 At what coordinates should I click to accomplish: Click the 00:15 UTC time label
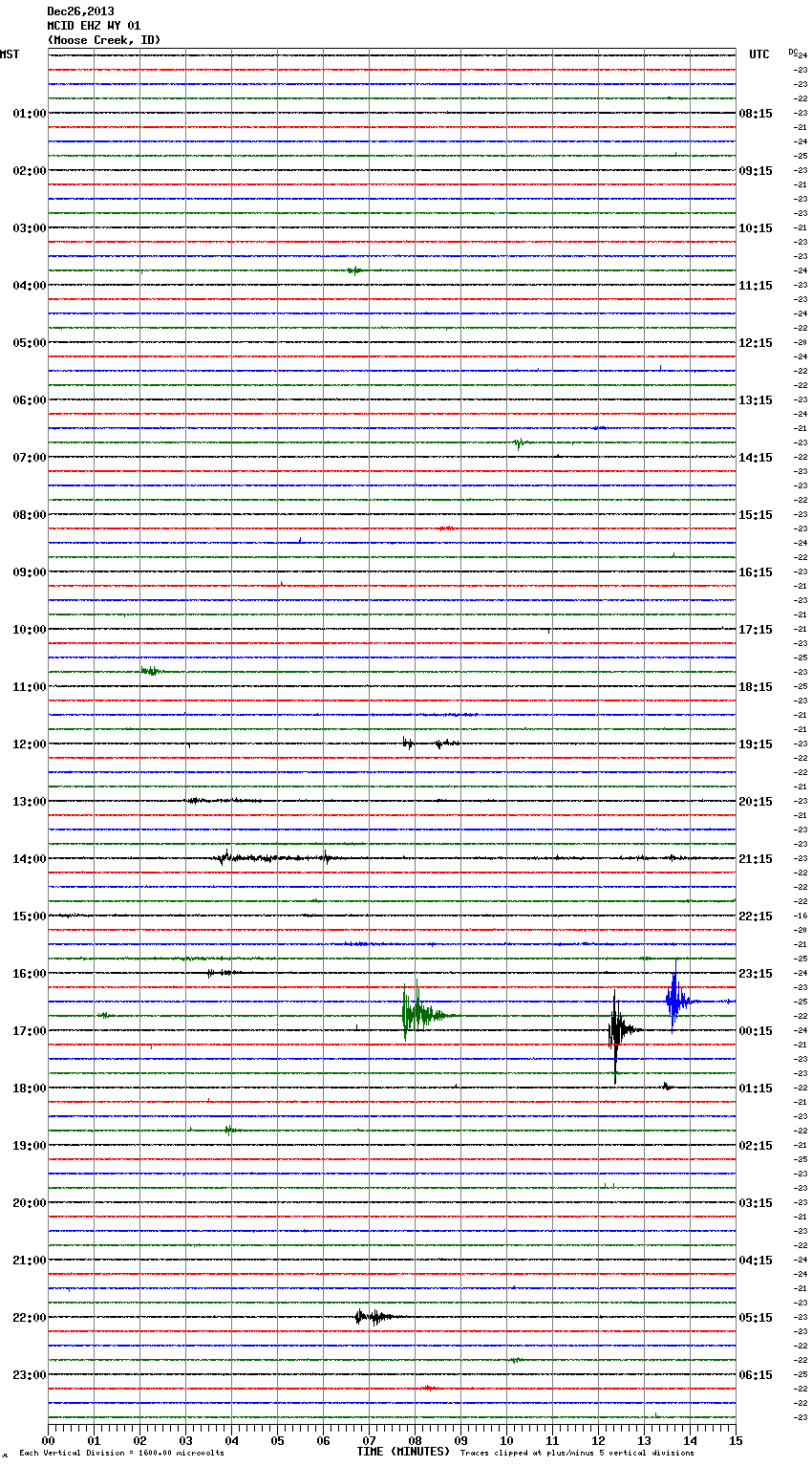point(756,1031)
